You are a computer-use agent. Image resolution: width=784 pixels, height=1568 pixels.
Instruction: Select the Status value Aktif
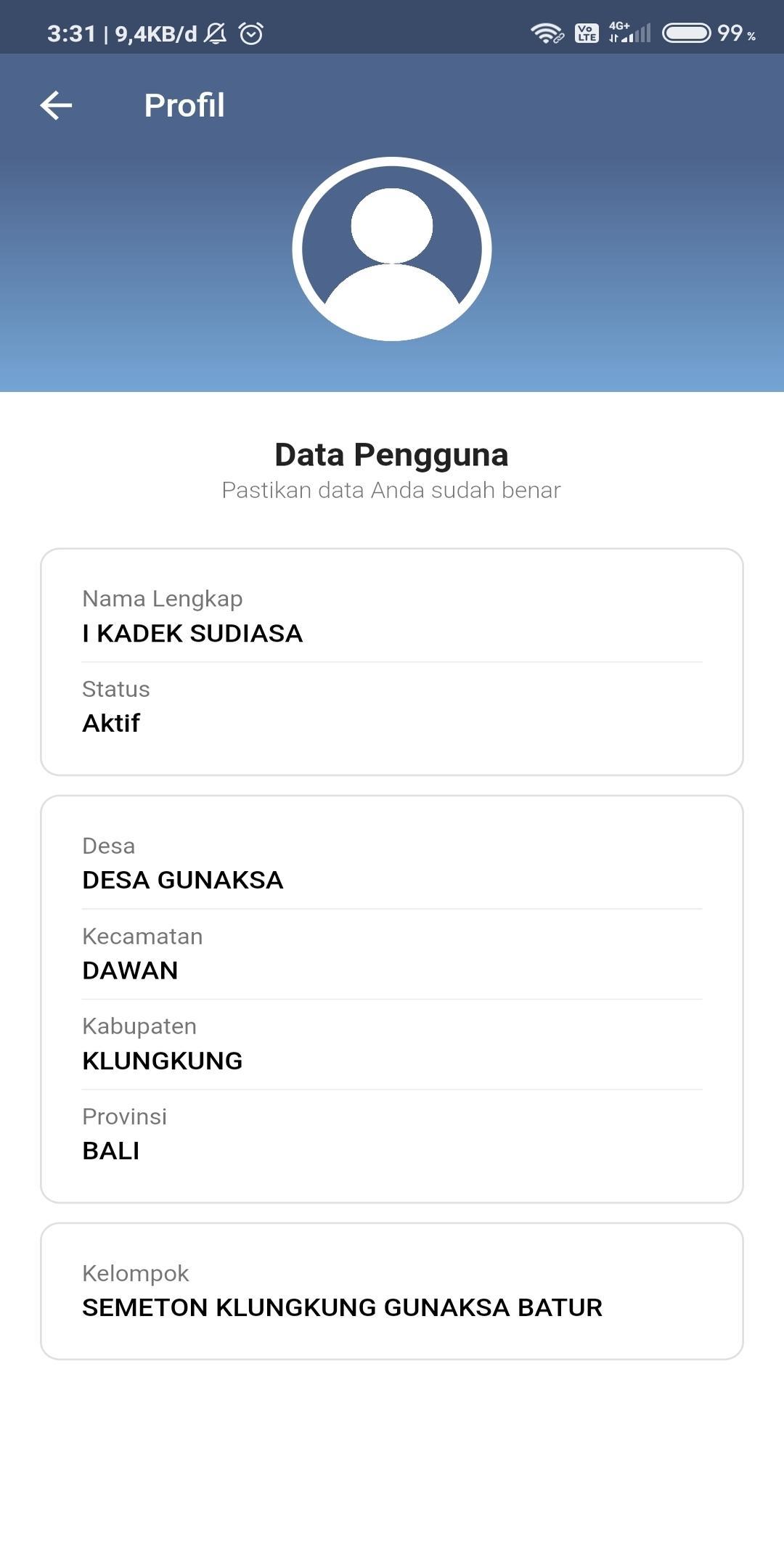coord(111,723)
